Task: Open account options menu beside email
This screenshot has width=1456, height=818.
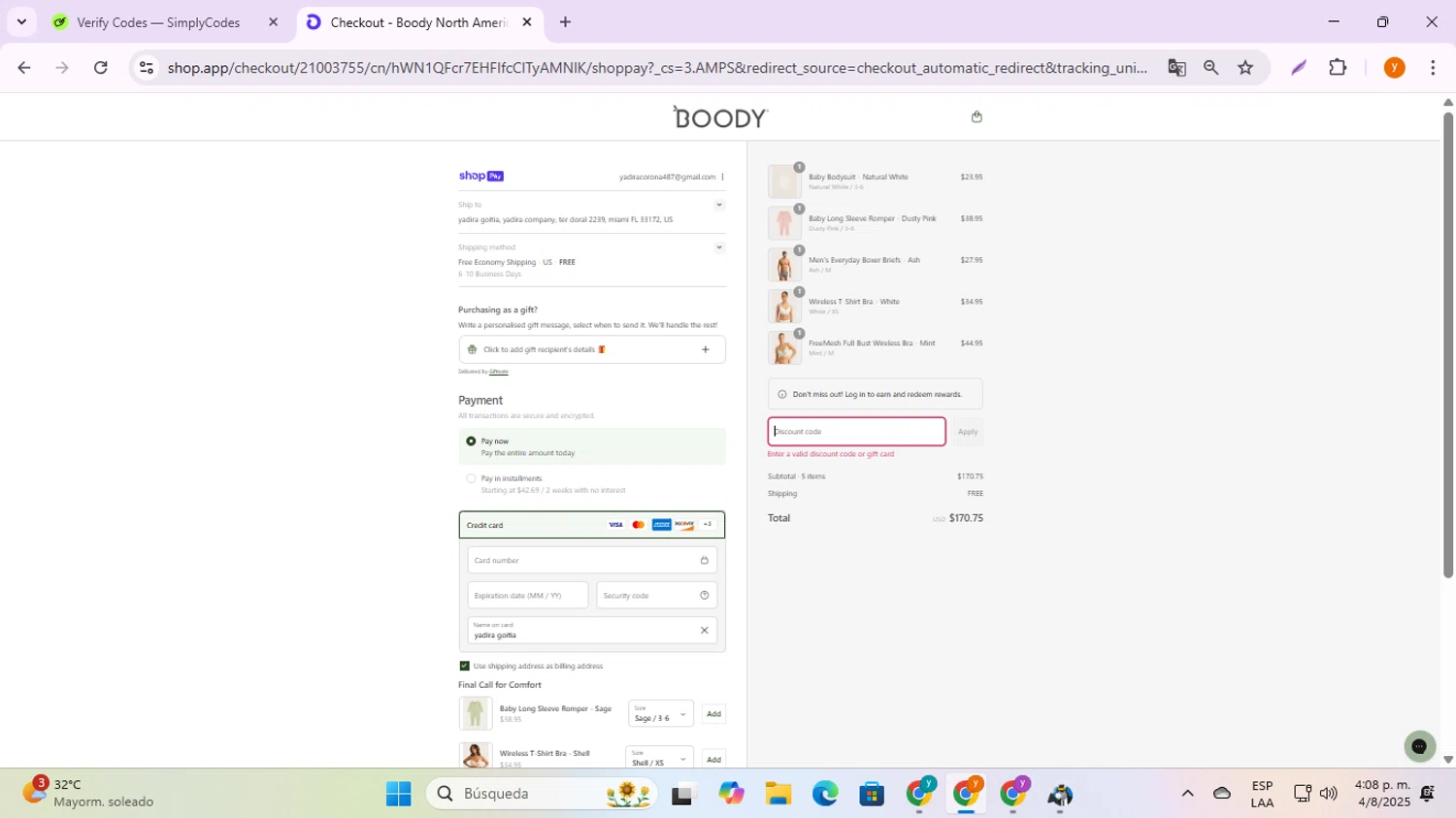Action: [x=722, y=177]
